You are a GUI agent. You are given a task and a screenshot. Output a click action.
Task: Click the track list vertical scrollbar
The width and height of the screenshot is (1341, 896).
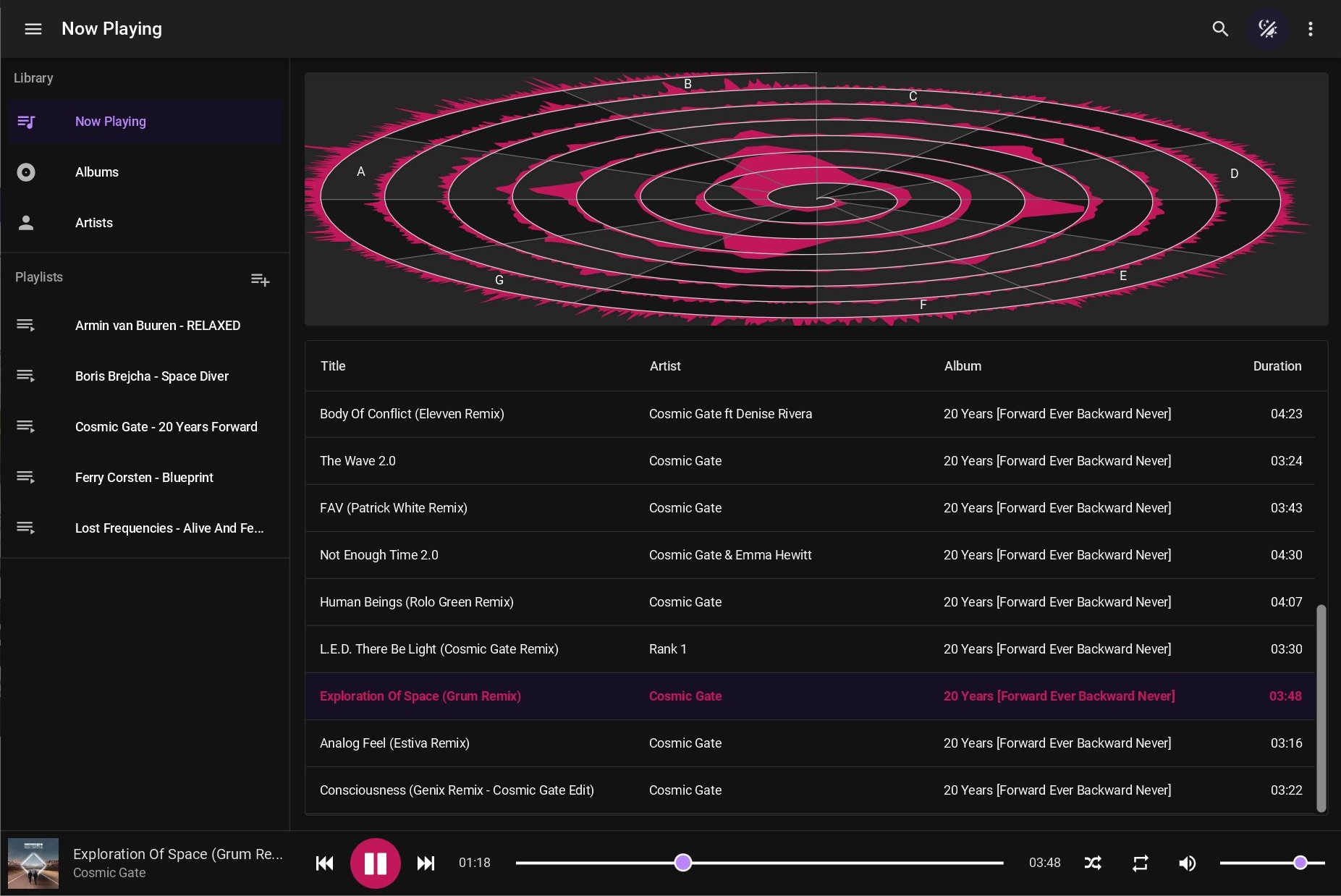[x=1321, y=708]
